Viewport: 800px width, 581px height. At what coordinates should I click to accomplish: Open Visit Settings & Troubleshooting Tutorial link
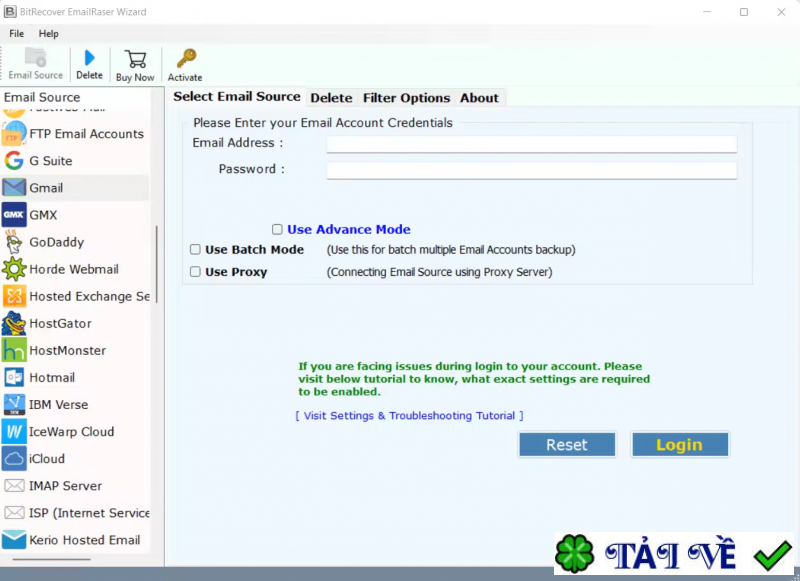pos(409,416)
